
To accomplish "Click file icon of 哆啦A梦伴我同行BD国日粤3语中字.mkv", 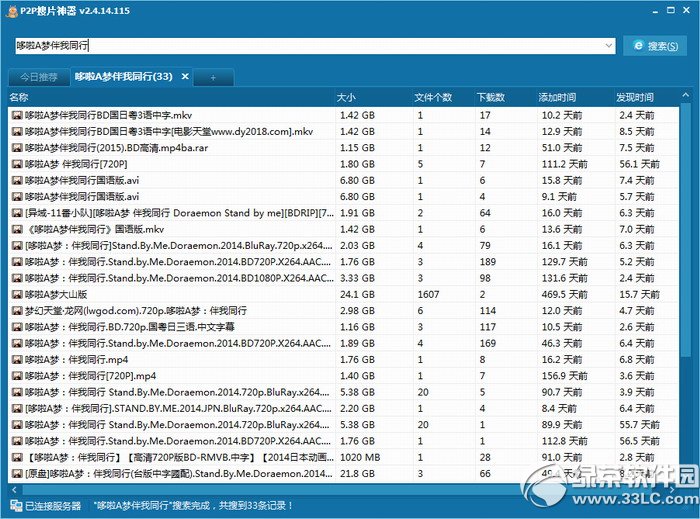I will click(17, 116).
